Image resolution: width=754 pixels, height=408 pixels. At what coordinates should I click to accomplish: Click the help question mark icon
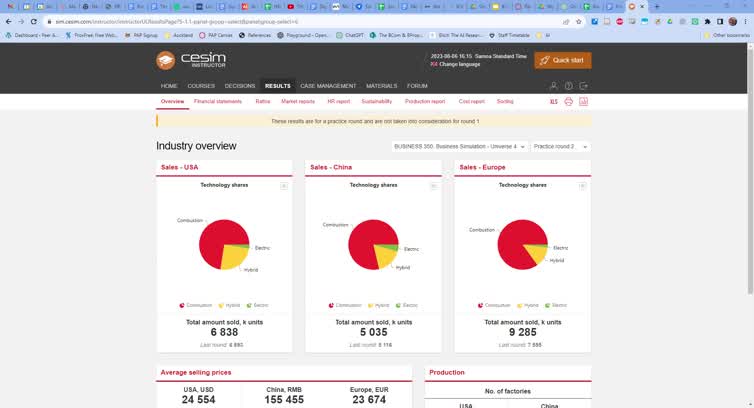(x=569, y=86)
